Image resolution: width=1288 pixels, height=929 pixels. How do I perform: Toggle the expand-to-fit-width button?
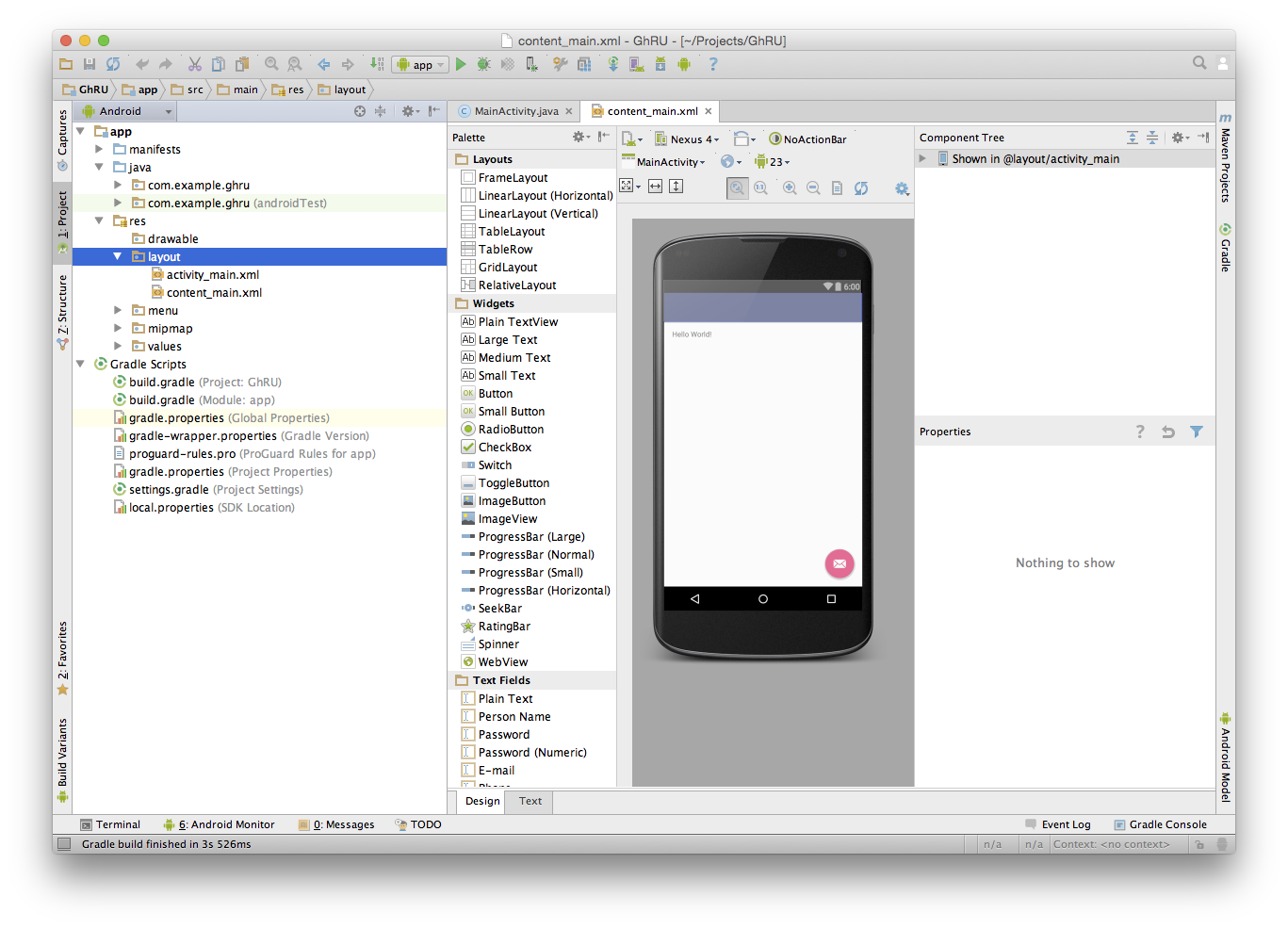click(x=656, y=187)
